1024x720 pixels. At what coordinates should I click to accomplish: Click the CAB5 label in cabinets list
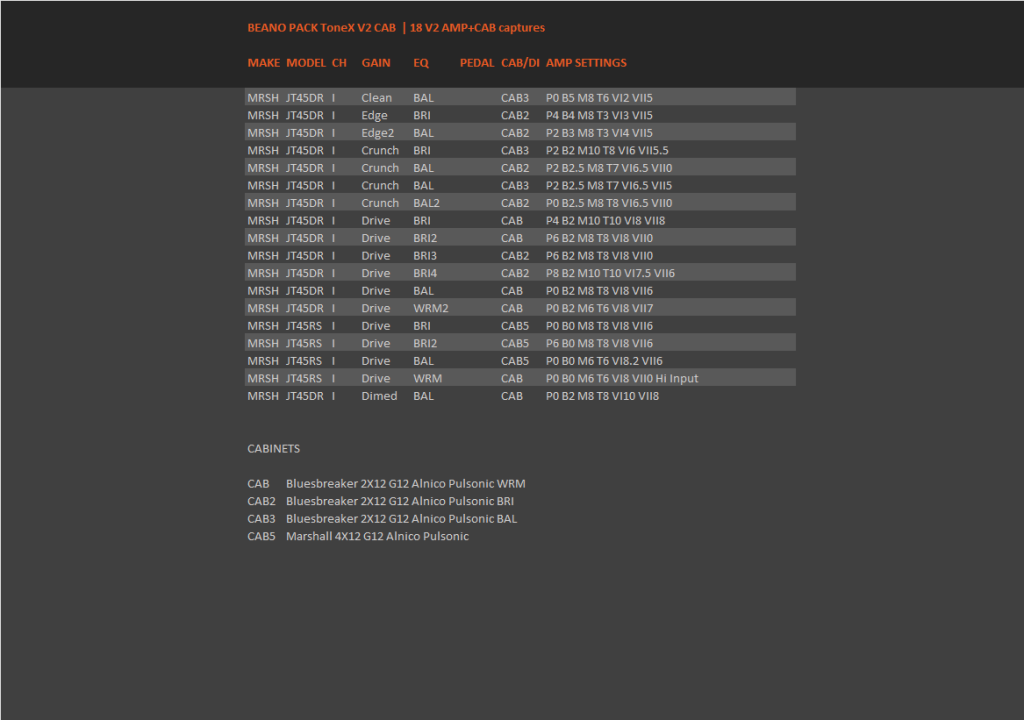pos(261,536)
